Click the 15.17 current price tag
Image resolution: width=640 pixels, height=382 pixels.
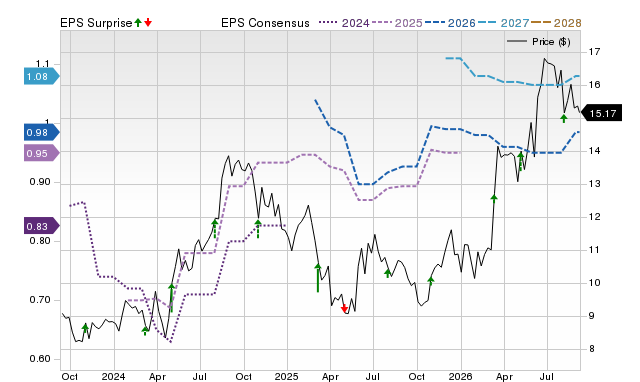pos(601,113)
